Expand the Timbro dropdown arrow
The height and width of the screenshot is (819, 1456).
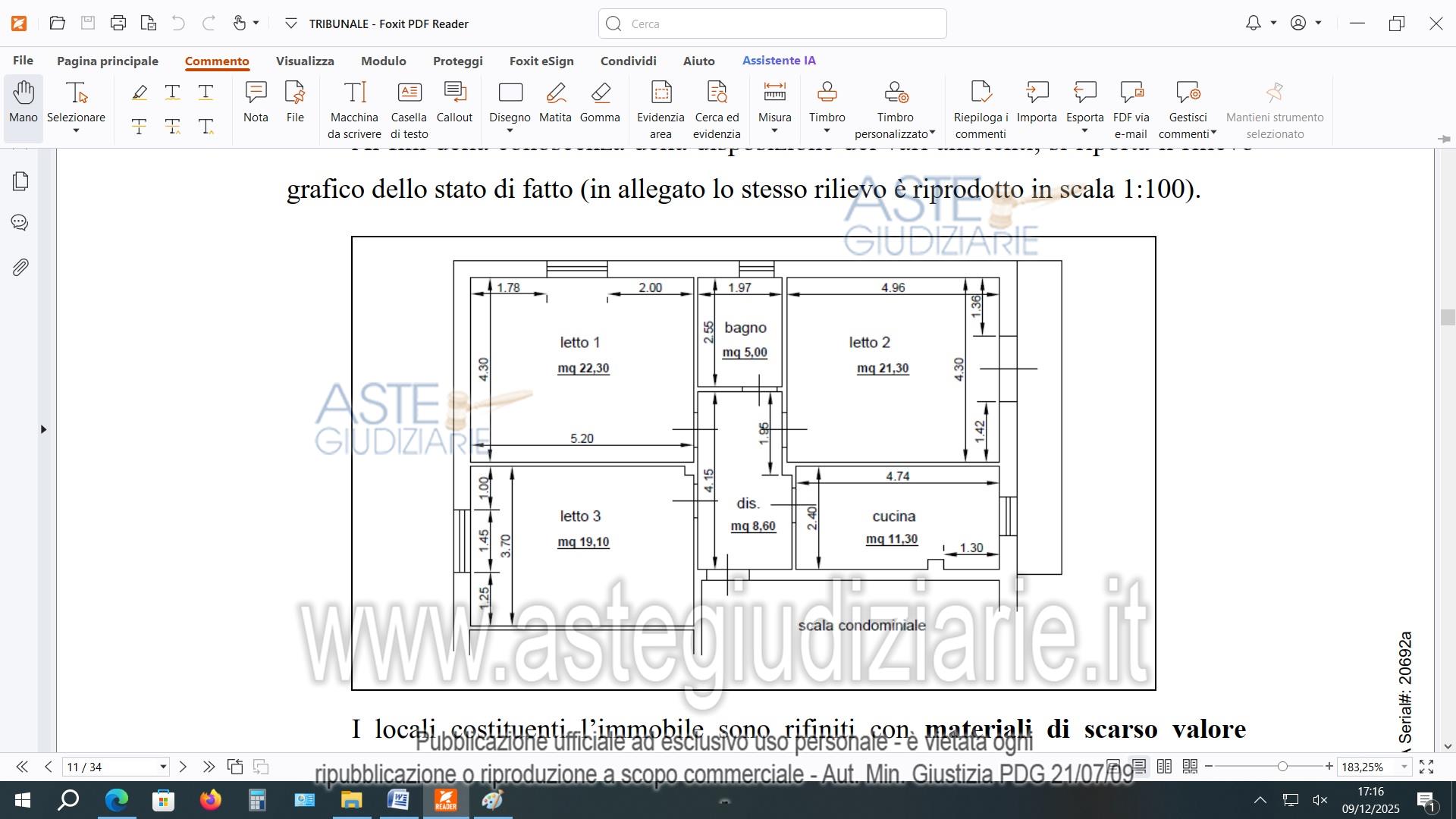pos(827,131)
